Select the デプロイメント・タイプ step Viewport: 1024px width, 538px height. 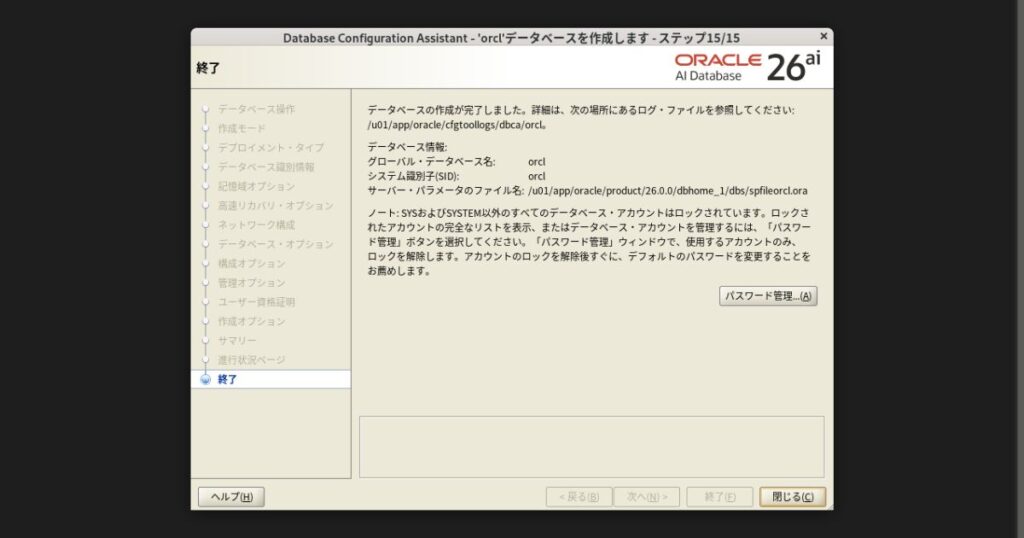270,148
